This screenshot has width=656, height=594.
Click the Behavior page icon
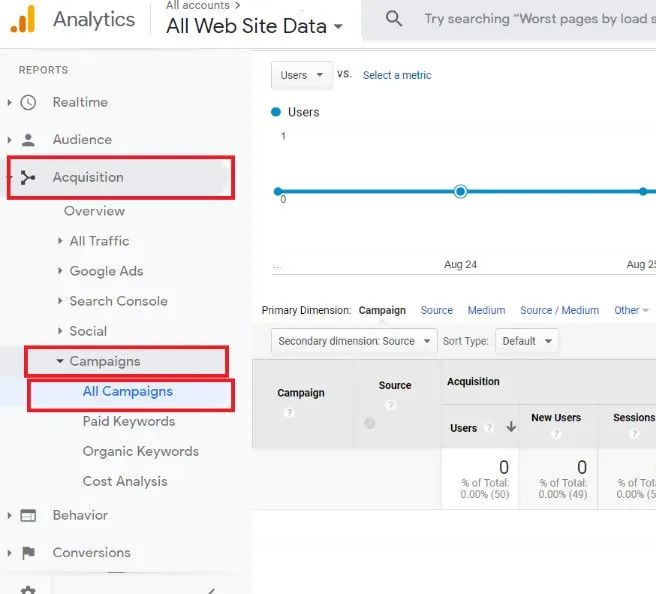(x=29, y=515)
